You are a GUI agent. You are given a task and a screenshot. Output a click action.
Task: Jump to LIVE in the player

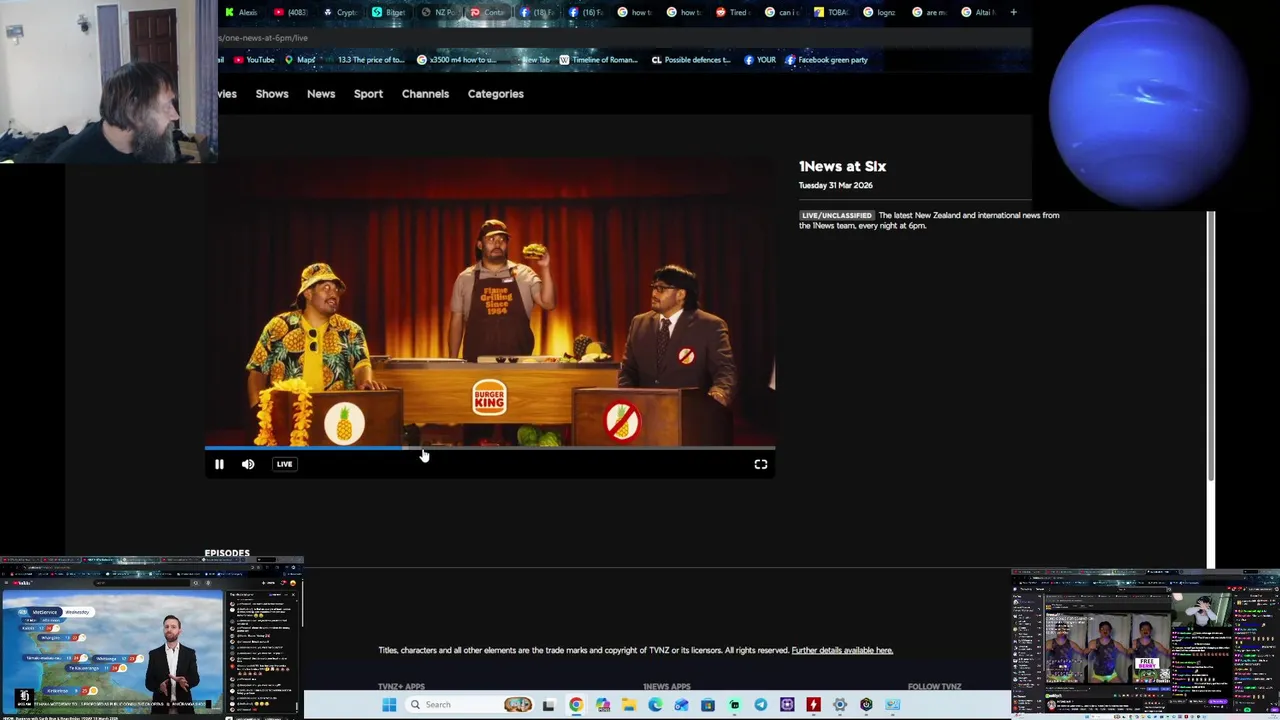(x=284, y=464)
